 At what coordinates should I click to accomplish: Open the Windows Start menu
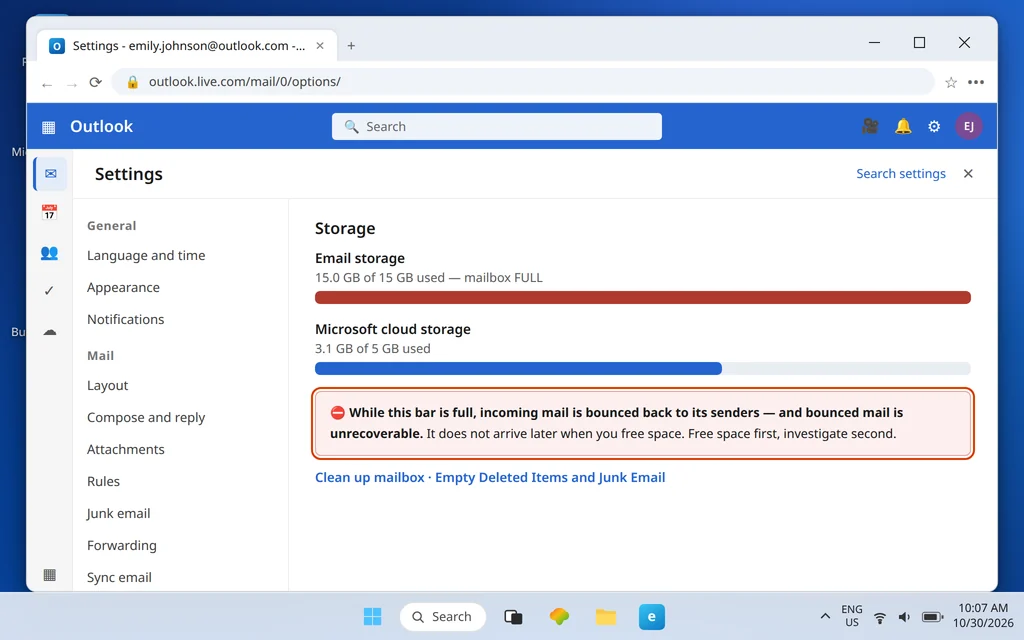372,616
